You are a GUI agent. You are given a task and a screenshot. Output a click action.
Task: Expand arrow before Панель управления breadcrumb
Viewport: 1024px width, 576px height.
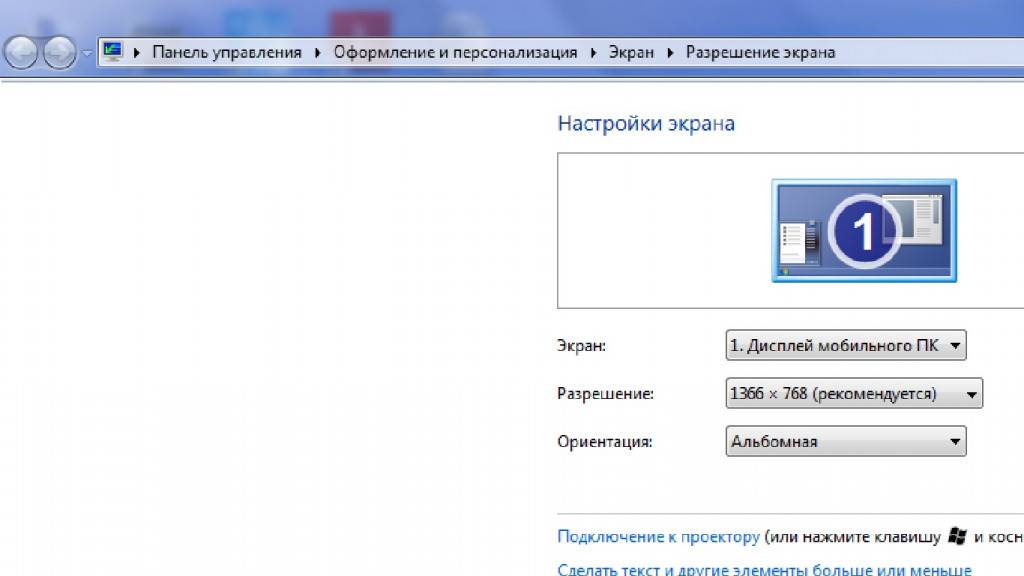click(x=136, y=52)
